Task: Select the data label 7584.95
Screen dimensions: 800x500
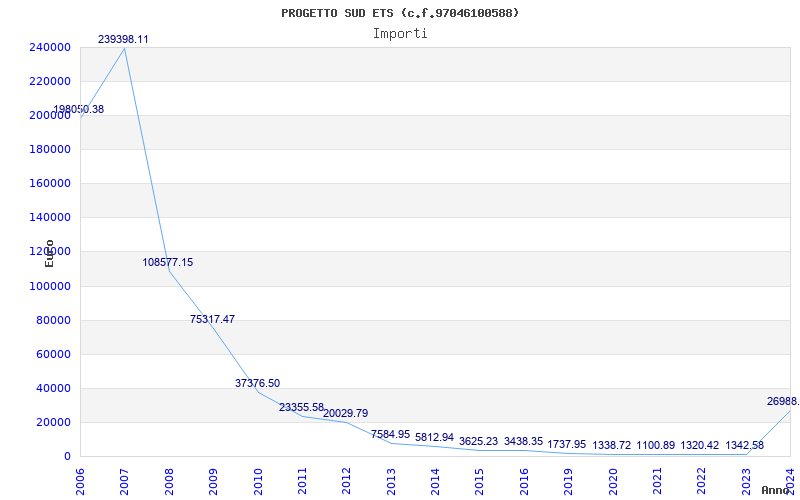Action: tap(390, 434)
